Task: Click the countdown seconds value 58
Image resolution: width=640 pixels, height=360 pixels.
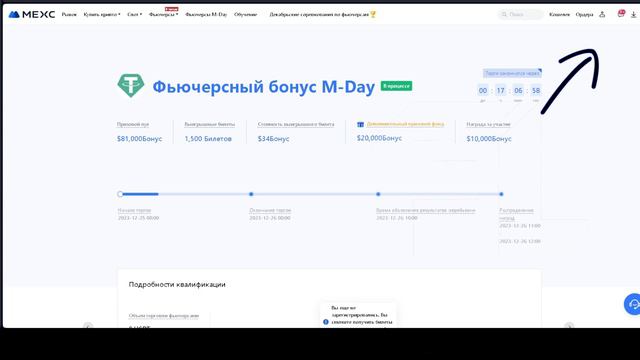Action: (536, 90)
